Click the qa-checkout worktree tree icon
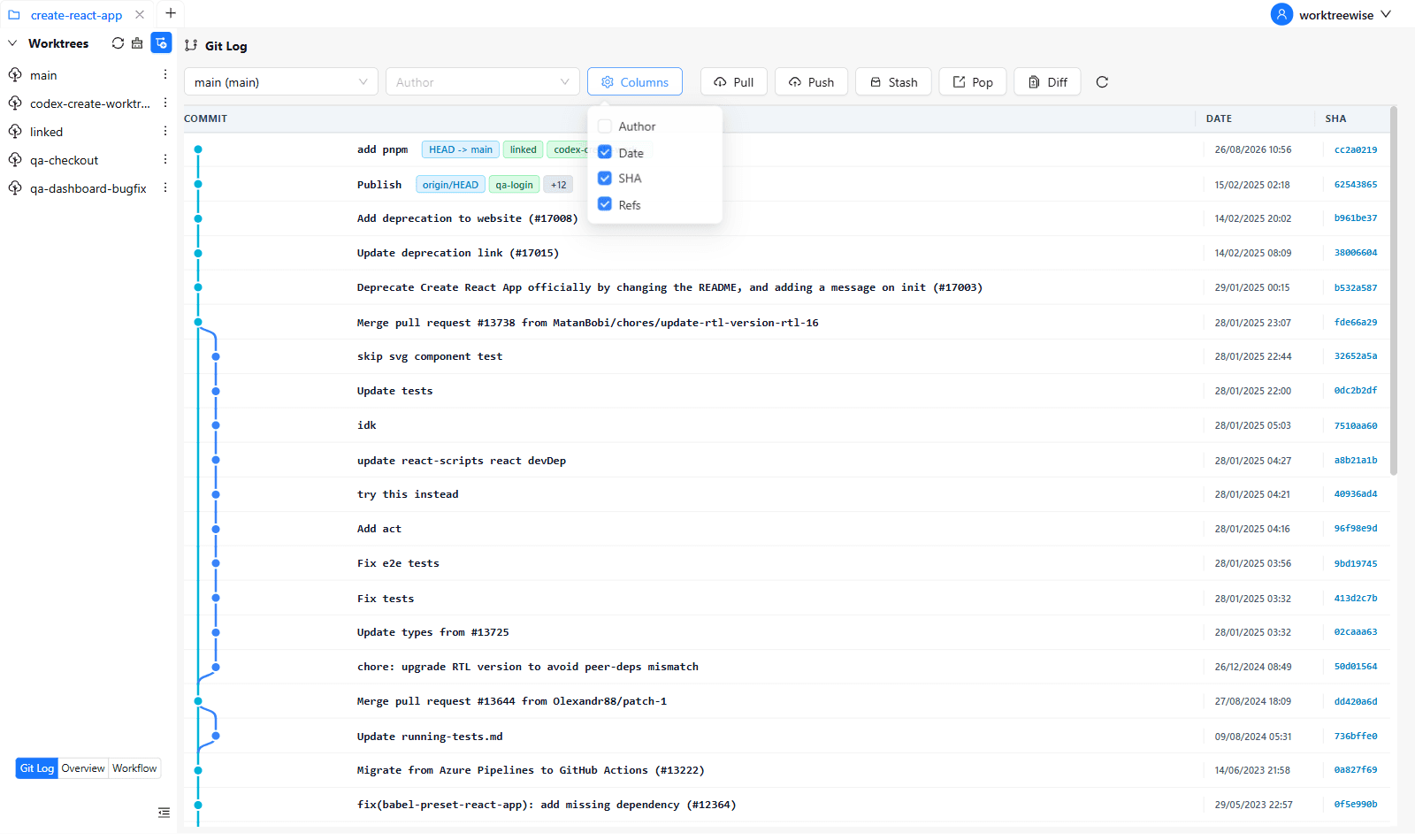The height and width of the screenshot is (840, 1415). (15, 160)
